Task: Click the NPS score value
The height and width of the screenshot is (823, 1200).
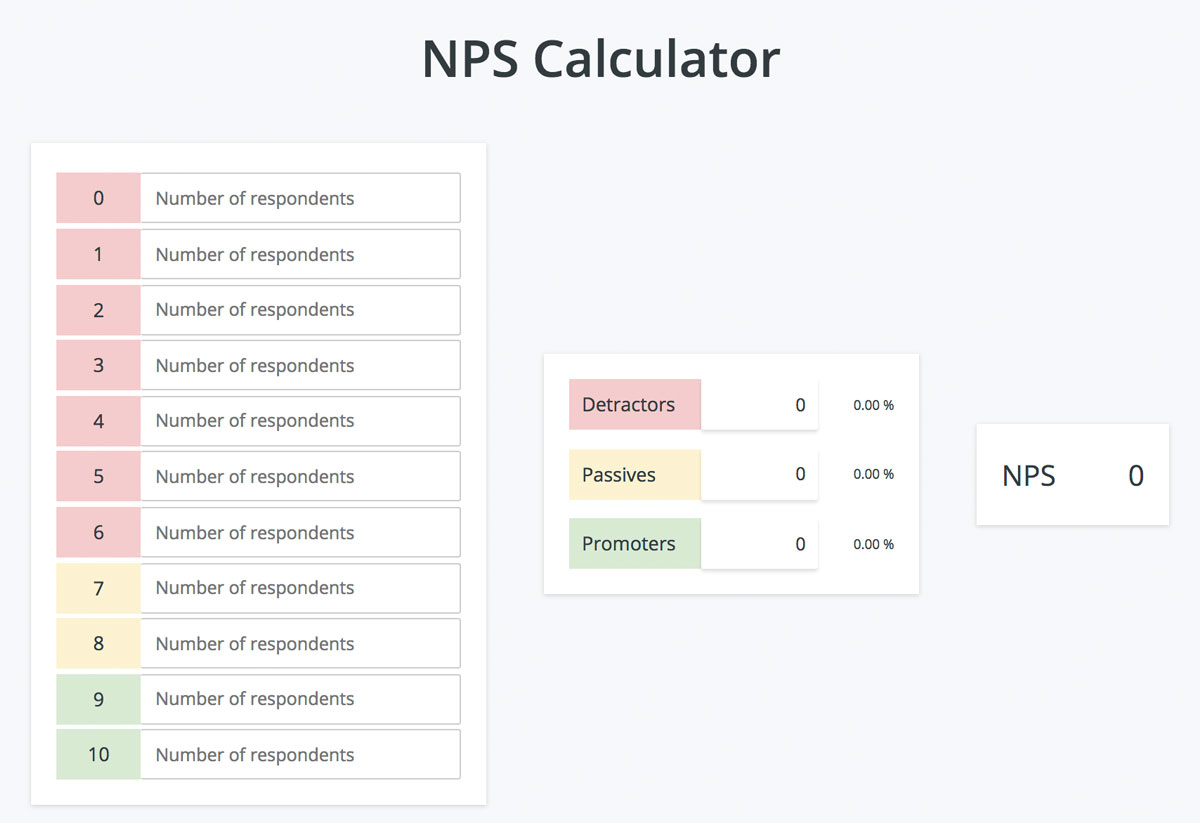Action: click(1135, 476)
